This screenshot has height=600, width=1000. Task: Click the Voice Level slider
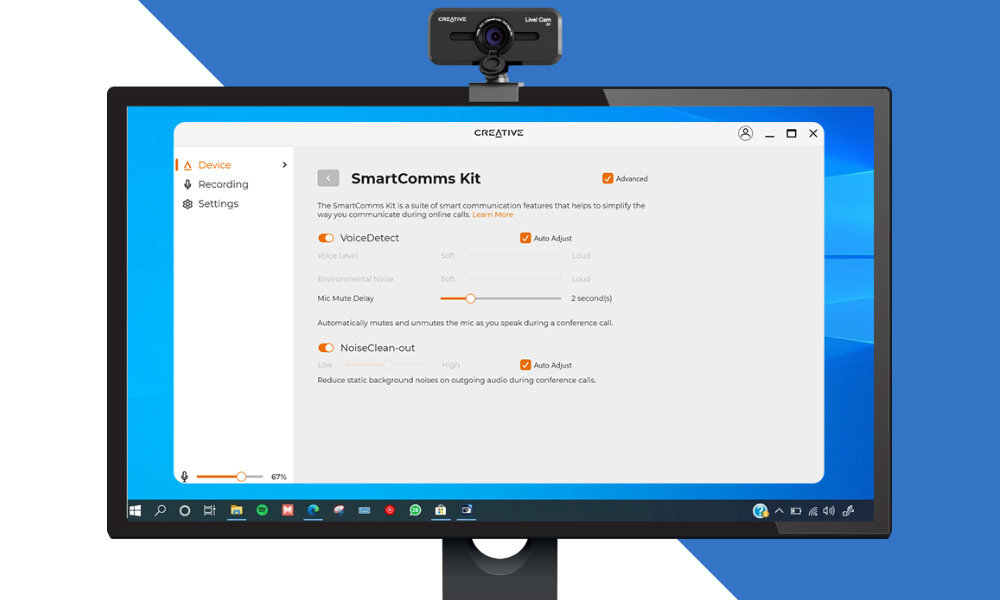[x=513, y=256]
